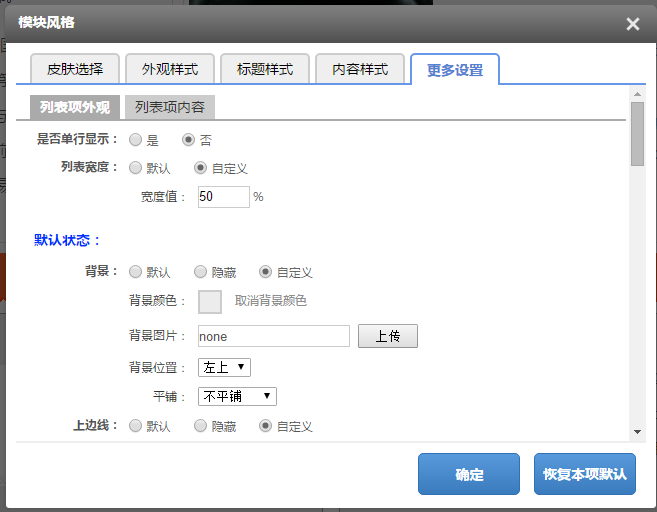
Task: Switch to 列表项内容 sub-tab
Action: 169,108
